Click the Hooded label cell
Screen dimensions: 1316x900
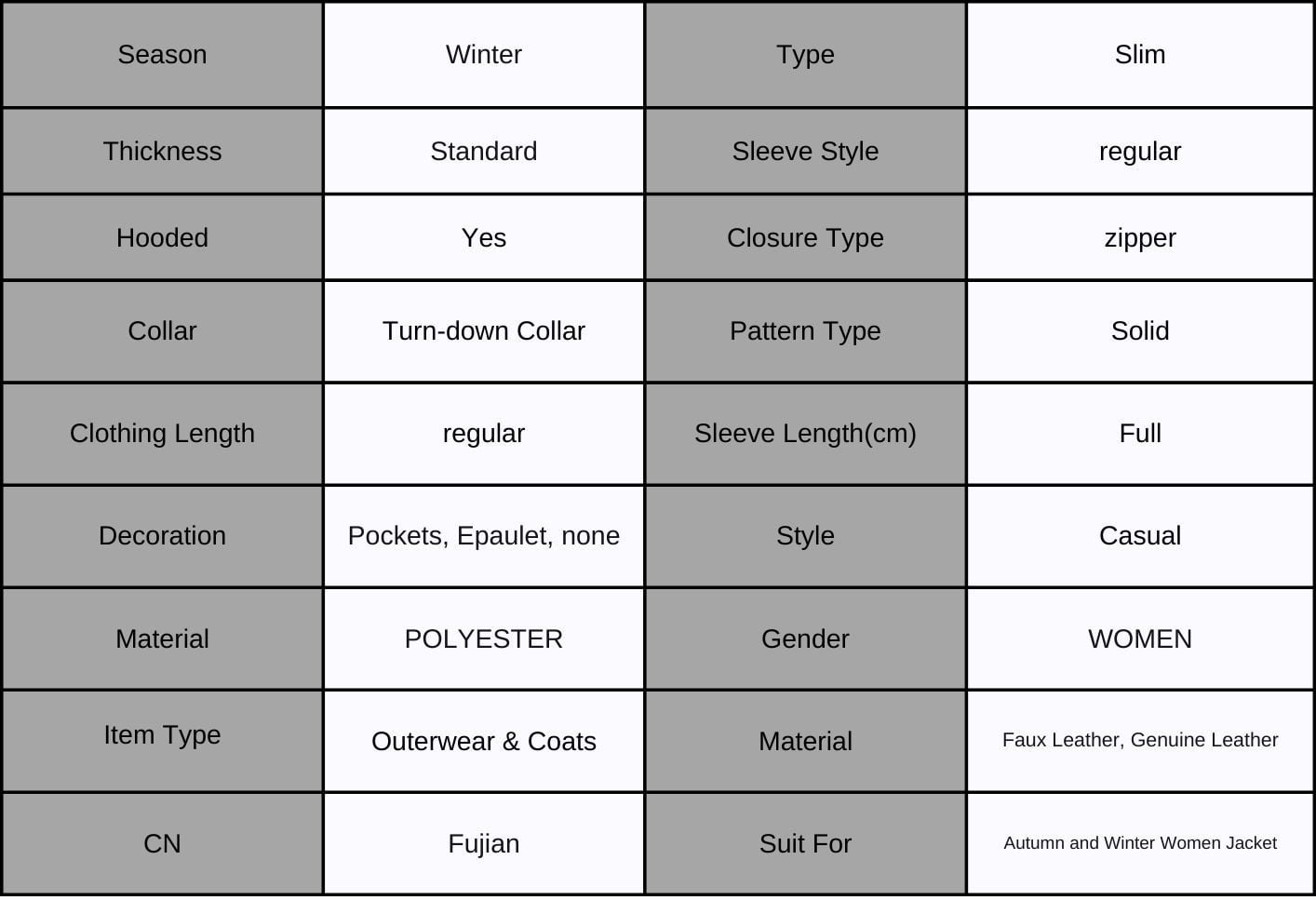click(x=162, y=237)
